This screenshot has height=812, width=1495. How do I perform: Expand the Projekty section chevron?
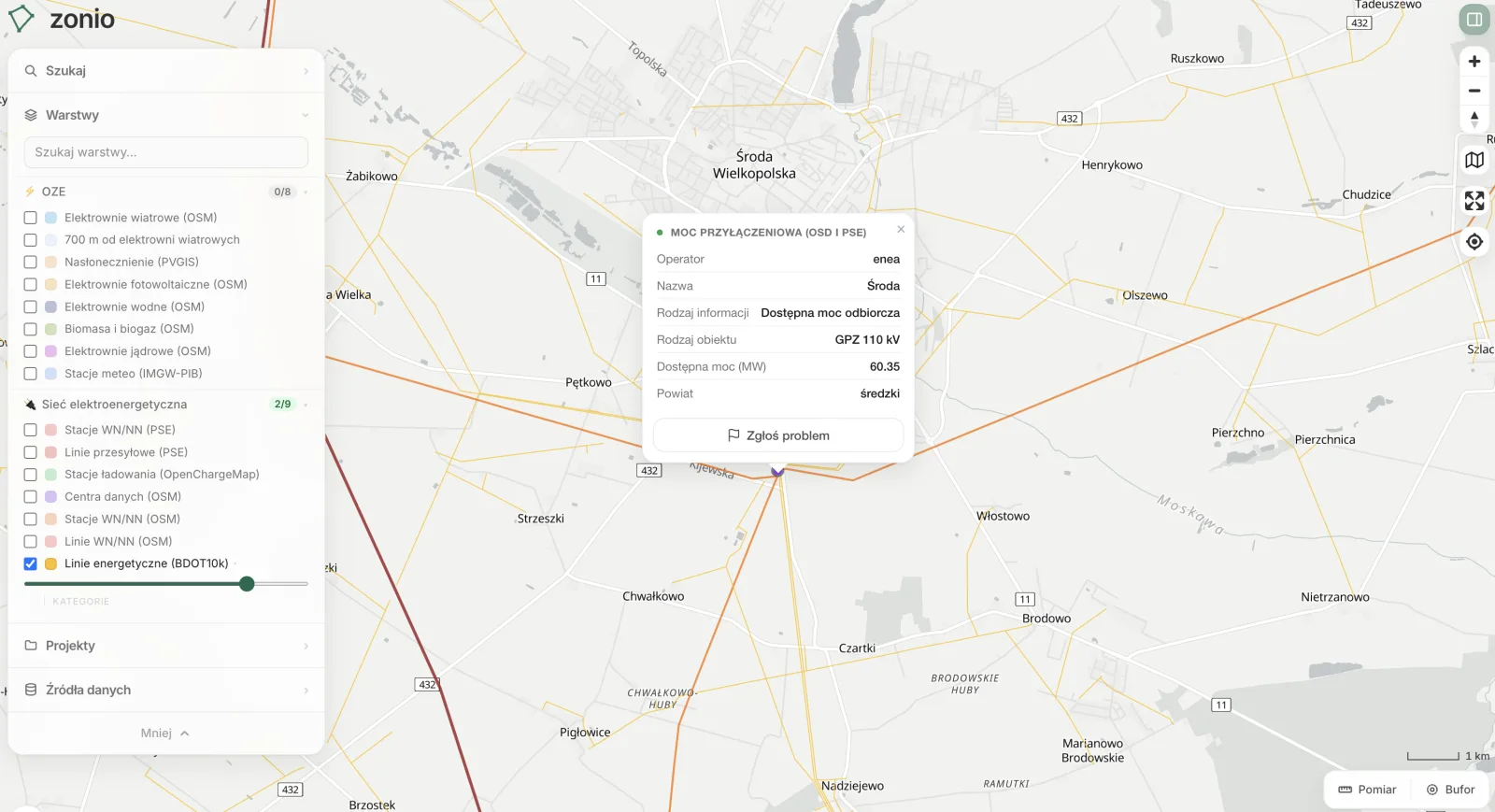click(x=306, y=646)
